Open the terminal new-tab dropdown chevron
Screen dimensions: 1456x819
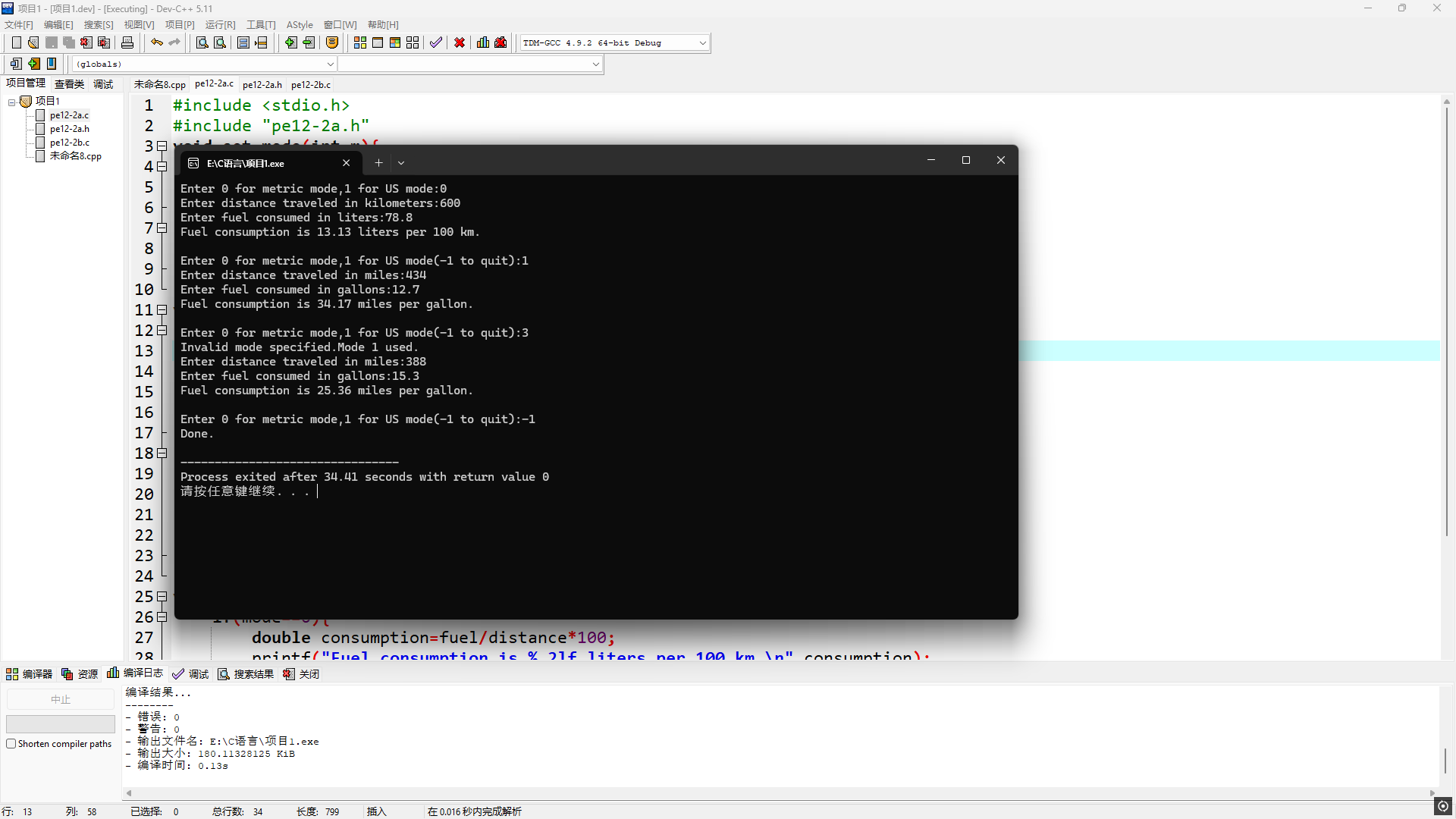(x=401, y=163)
